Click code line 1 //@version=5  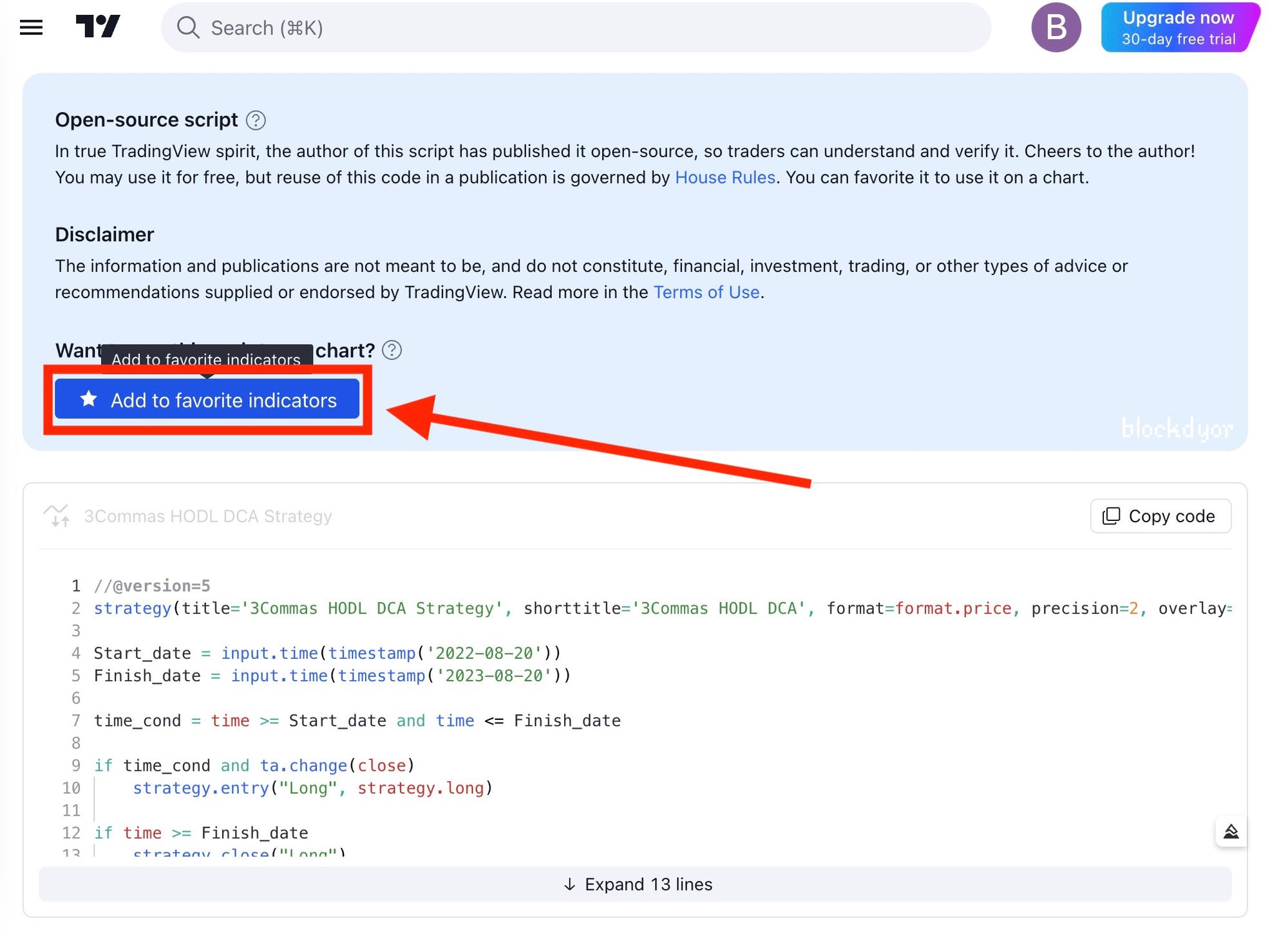[x=152, y=586]
